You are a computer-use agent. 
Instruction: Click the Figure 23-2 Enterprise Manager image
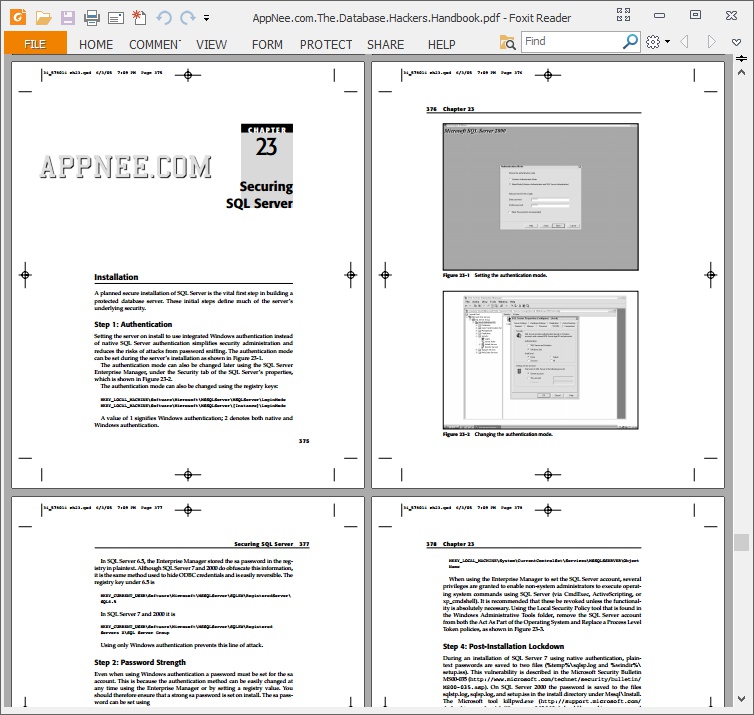tap(540, 360)
